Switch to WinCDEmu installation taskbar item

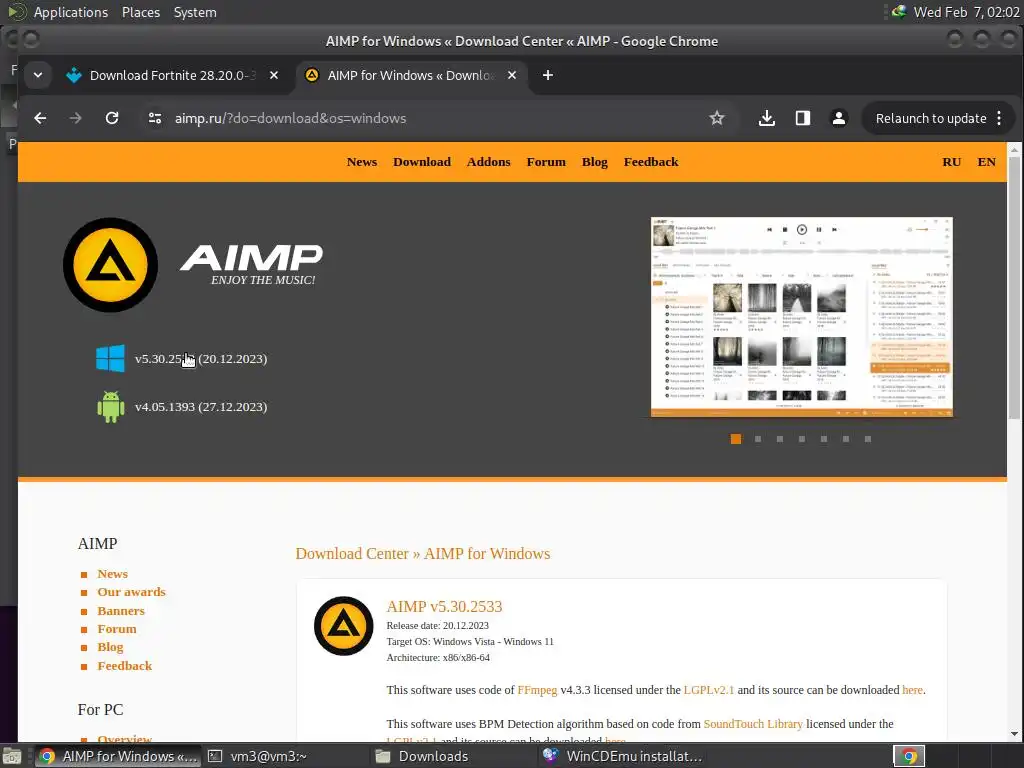(x=622, y=756)
